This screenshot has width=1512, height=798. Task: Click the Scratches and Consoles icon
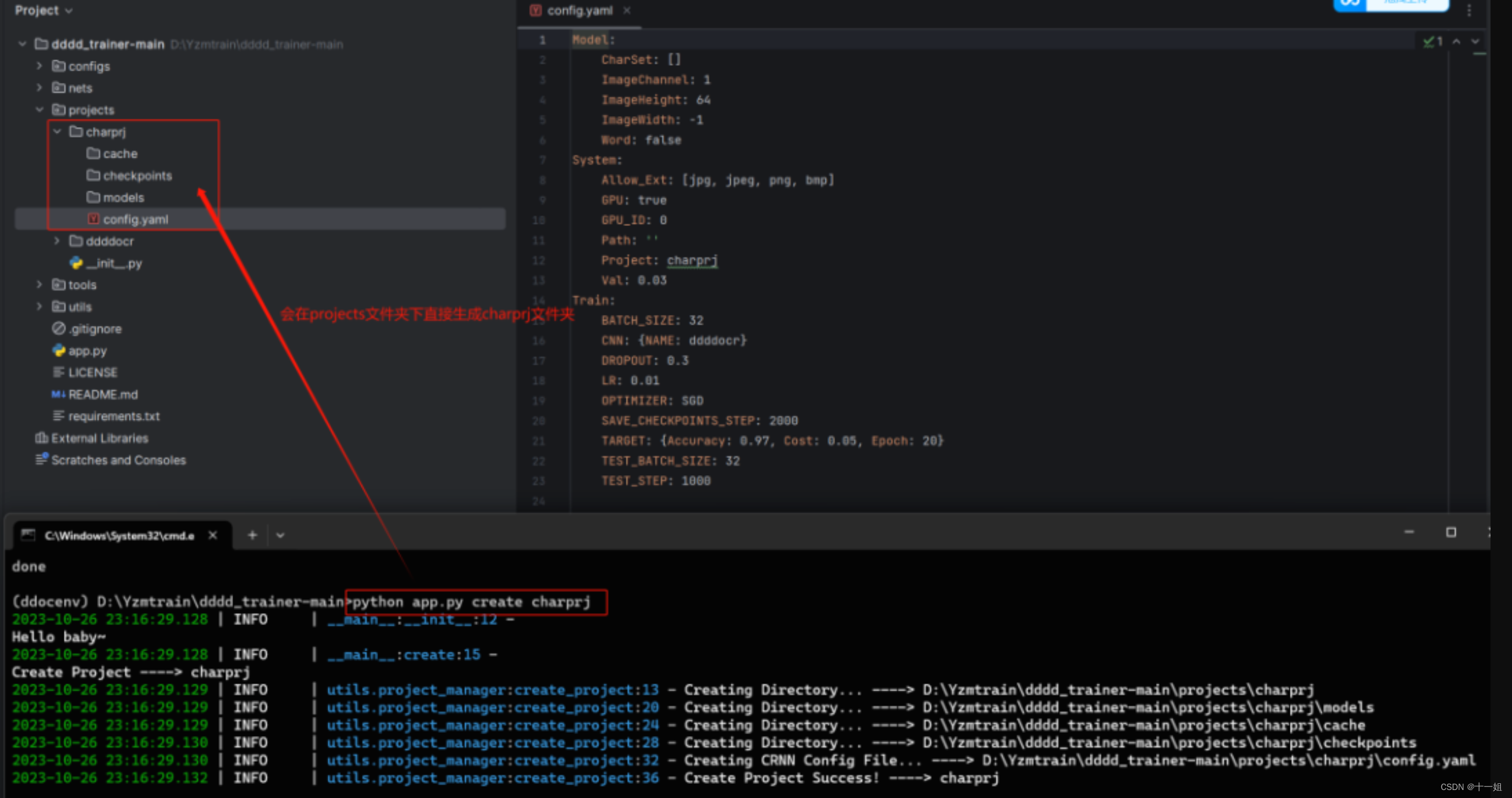tap(41, 459)
